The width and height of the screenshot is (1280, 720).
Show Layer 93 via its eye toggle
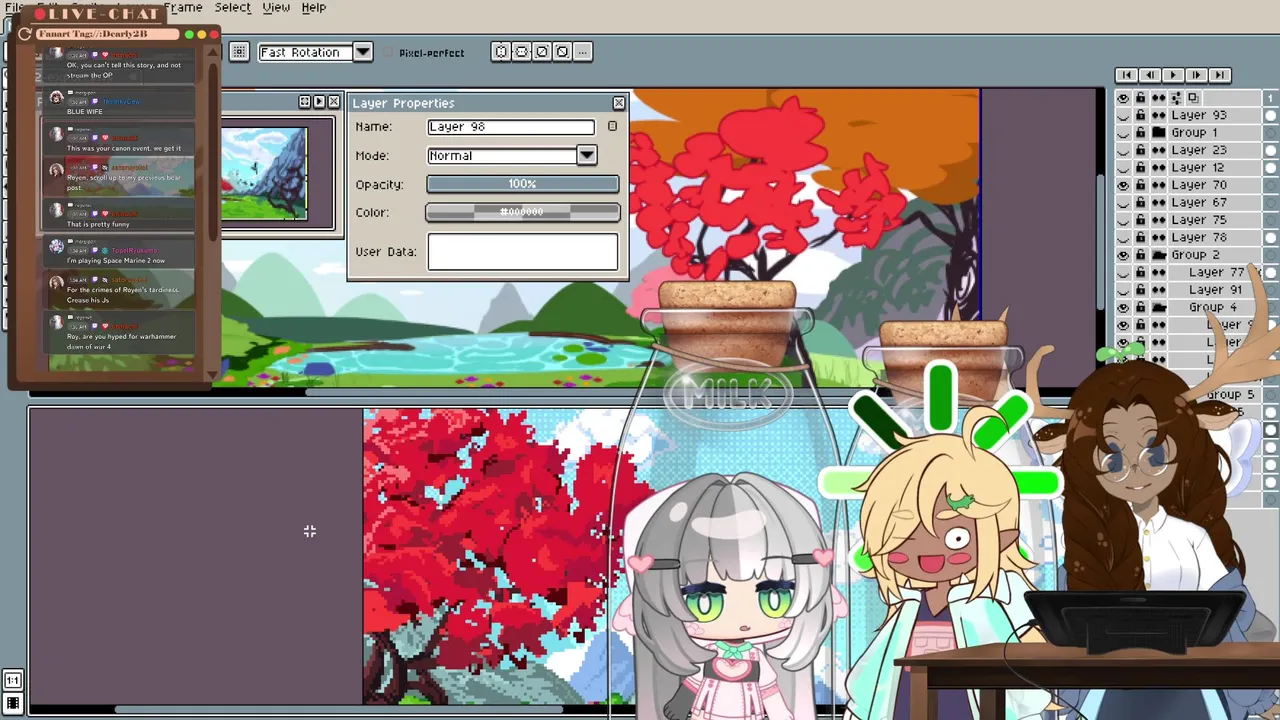click(x=1123, y=115)
